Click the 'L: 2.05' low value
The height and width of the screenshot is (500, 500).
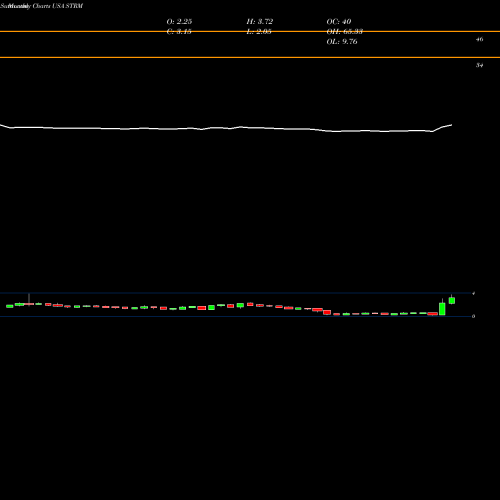259,32
